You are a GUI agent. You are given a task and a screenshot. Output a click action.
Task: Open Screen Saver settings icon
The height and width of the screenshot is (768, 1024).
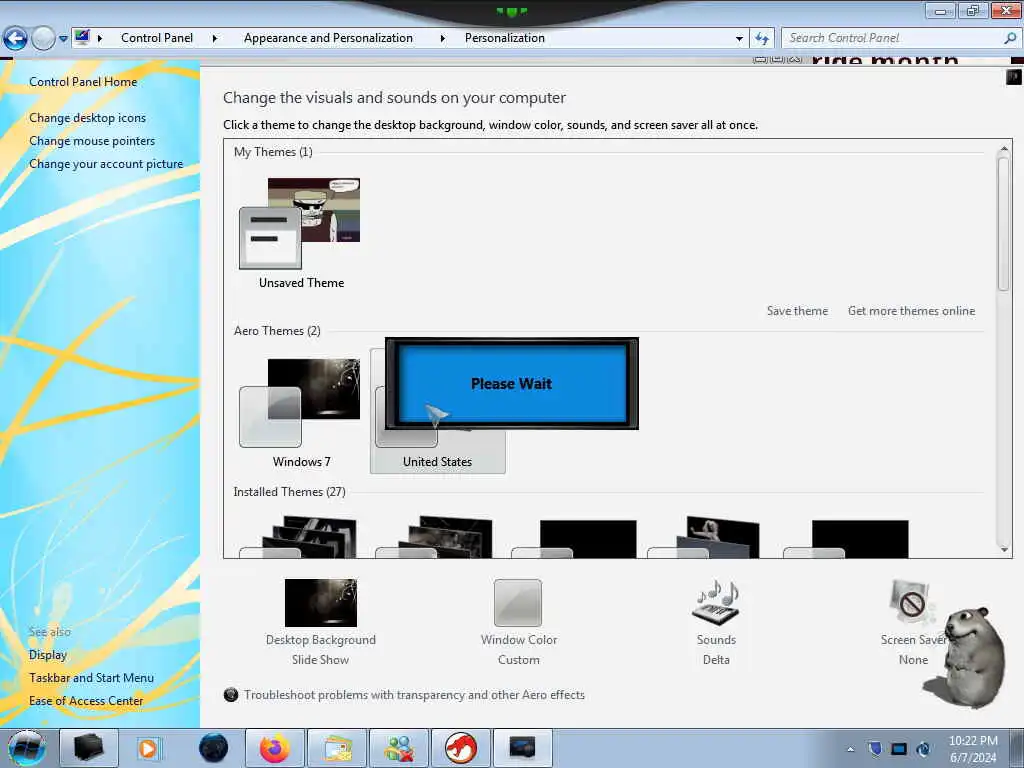click(x=910, y=603)
